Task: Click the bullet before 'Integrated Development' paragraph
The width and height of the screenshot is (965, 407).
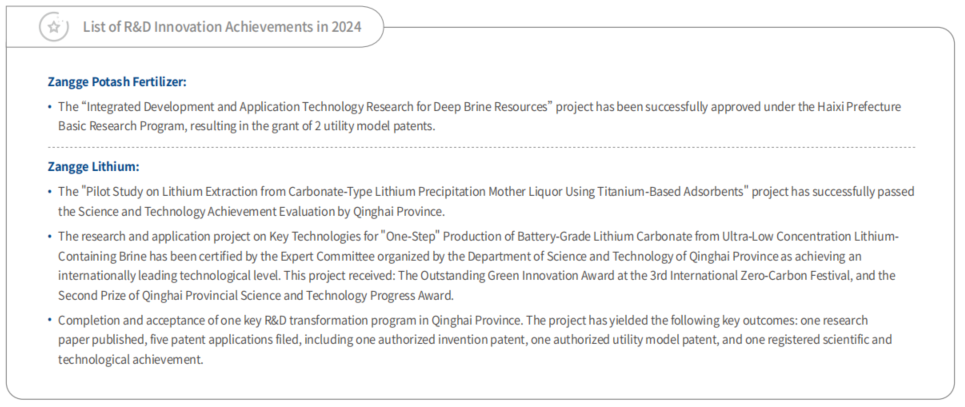Action: pos(50,107)
